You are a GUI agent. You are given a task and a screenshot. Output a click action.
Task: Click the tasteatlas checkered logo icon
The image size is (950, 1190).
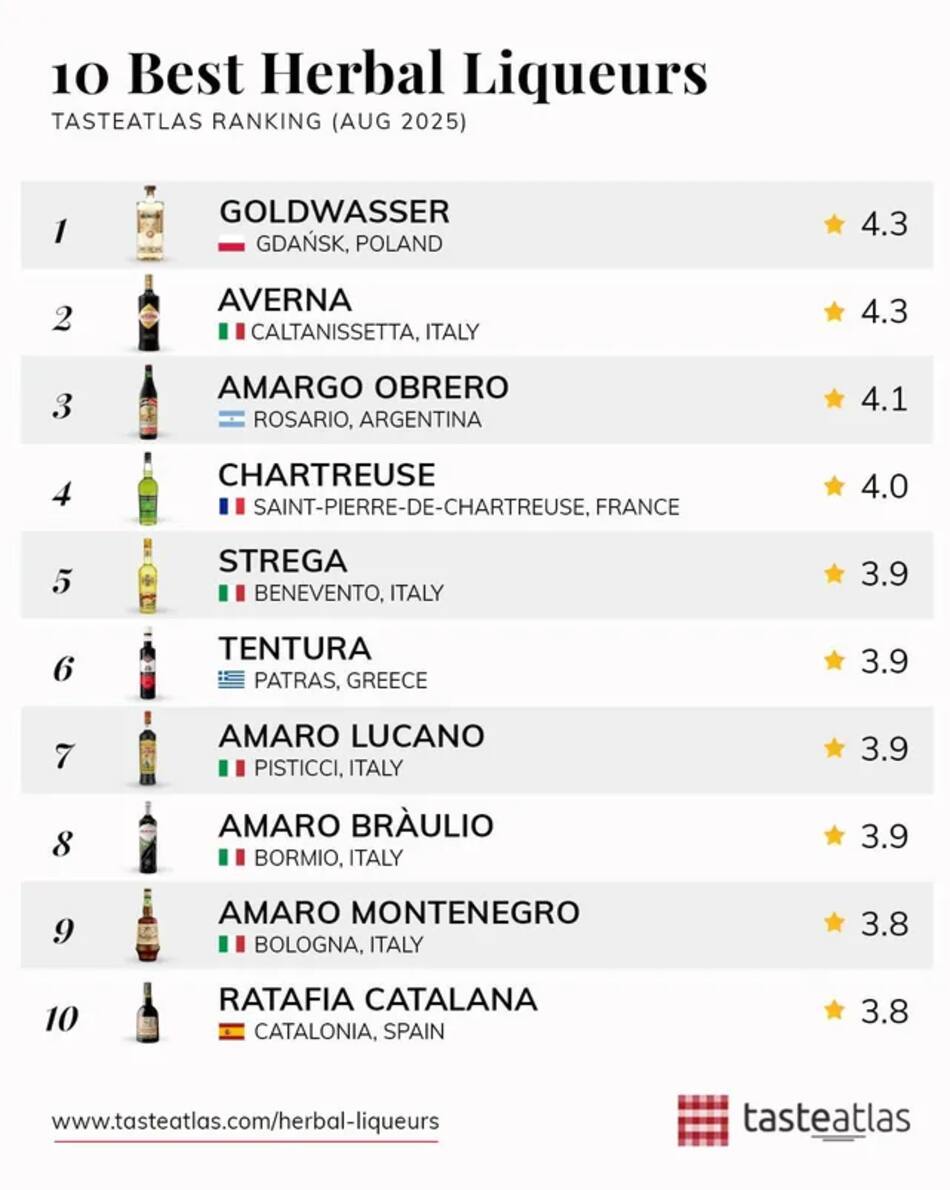(703, 1119)
